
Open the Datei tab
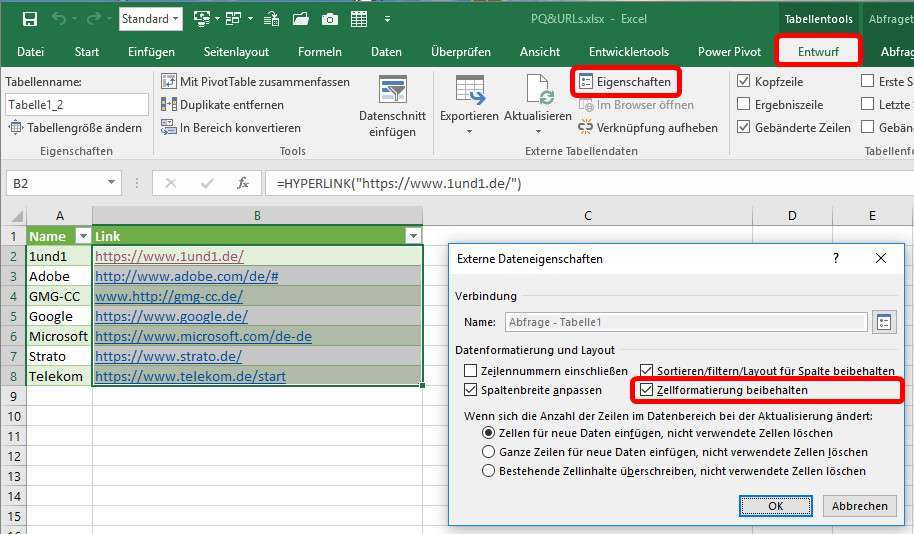click(30, 52)
